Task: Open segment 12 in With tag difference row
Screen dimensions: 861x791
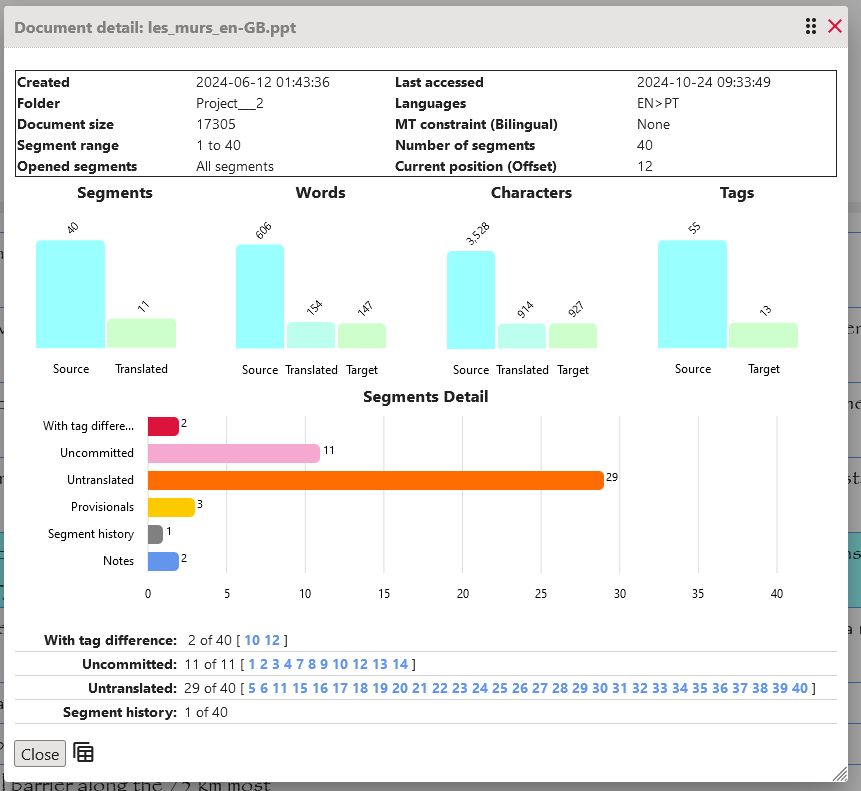Action: coord(272,640)
